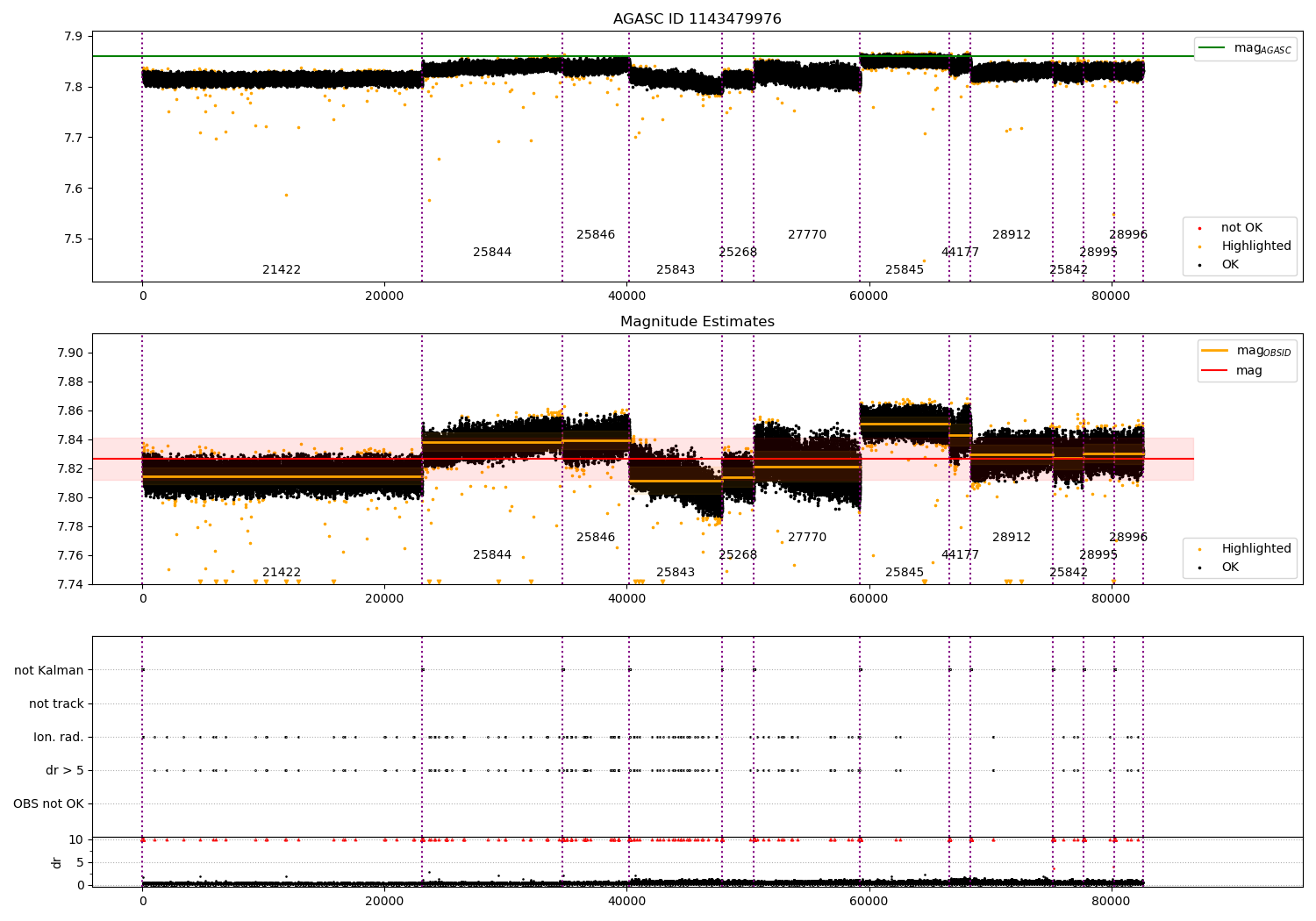Click the 7.7 y-axis tick label
The width and height of the screenshot is (1316, 921).
pos(74,139)
